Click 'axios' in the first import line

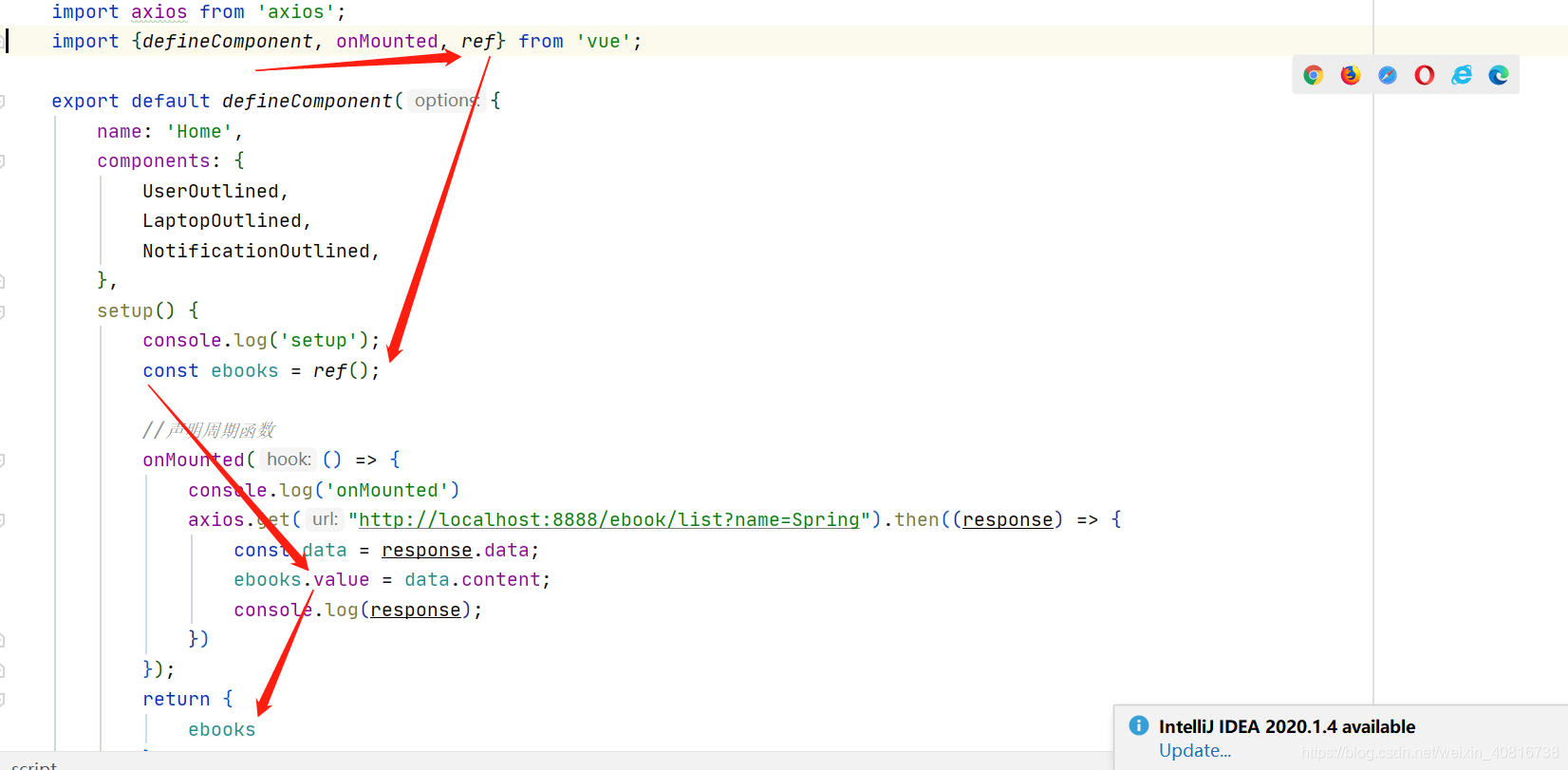click(x=159, y=12)
